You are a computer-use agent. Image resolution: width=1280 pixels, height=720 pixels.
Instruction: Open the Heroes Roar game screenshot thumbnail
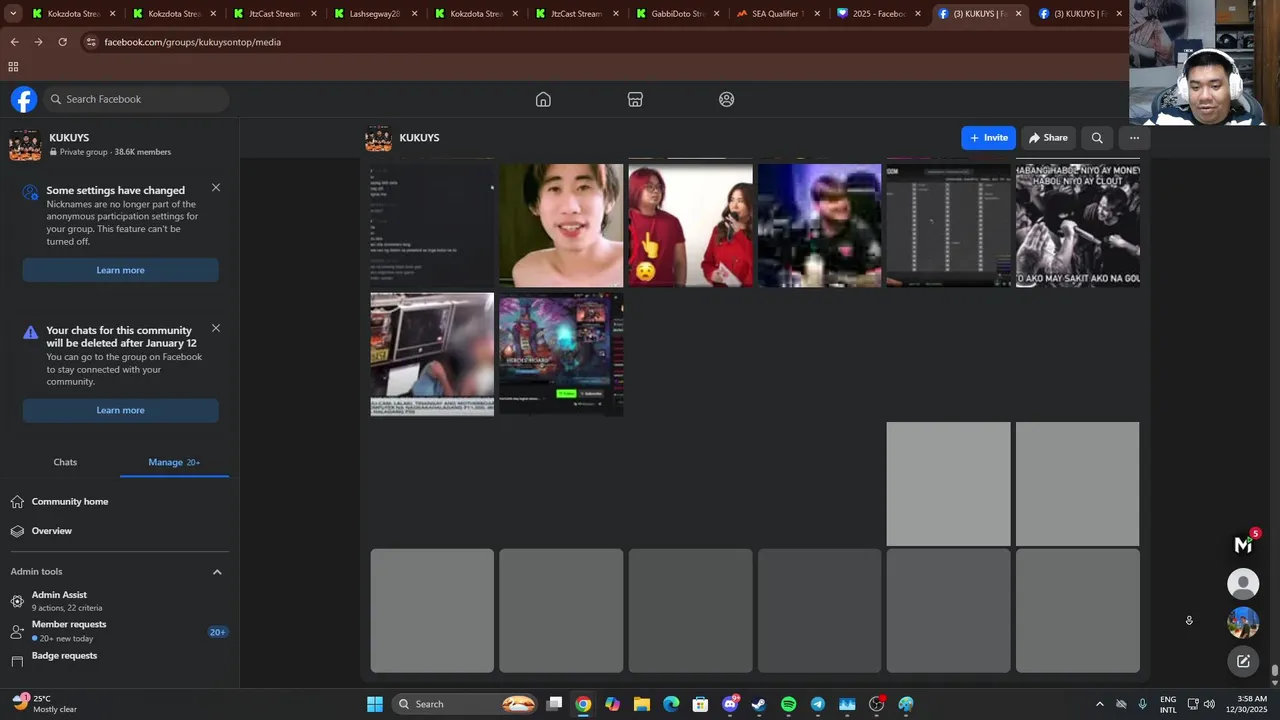pos(561,354)
